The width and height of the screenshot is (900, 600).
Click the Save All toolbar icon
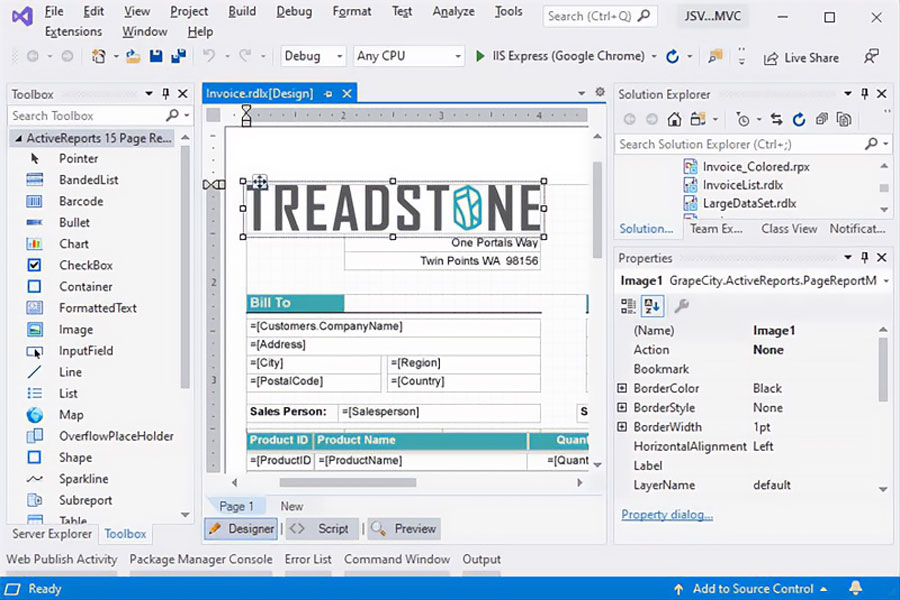(179, 56)
